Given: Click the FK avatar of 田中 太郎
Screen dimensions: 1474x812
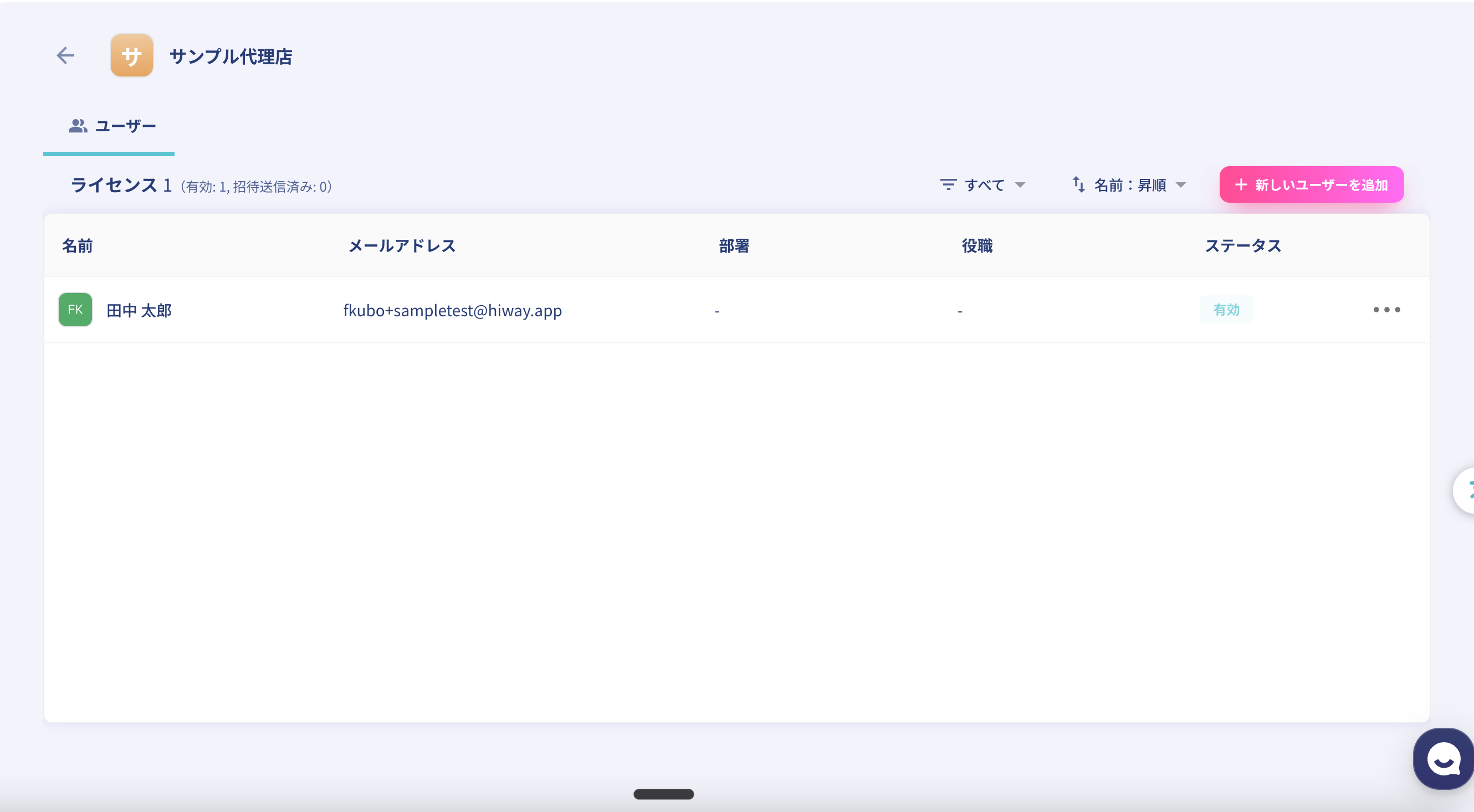Looking at the screenshot, I should click(x=75, y=310).
